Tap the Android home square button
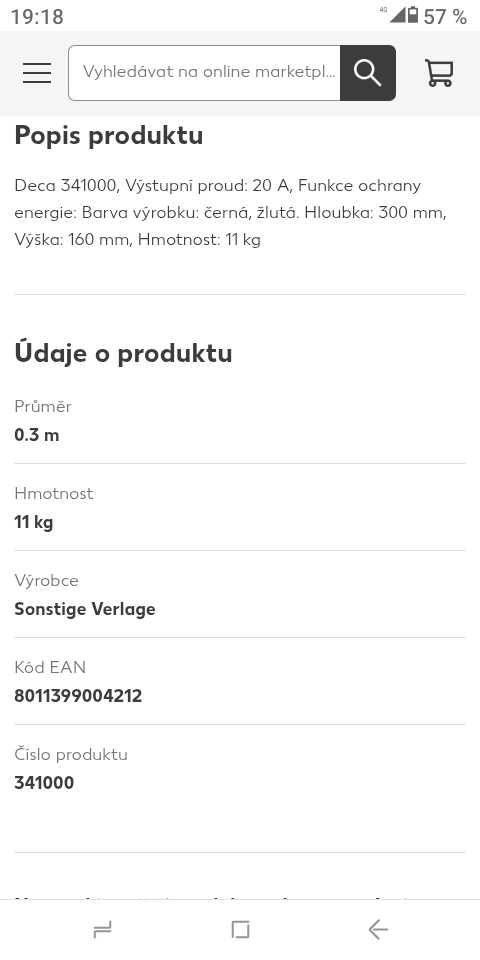The width and height of the screenshot is (480, 960). [x=240, y=929]
